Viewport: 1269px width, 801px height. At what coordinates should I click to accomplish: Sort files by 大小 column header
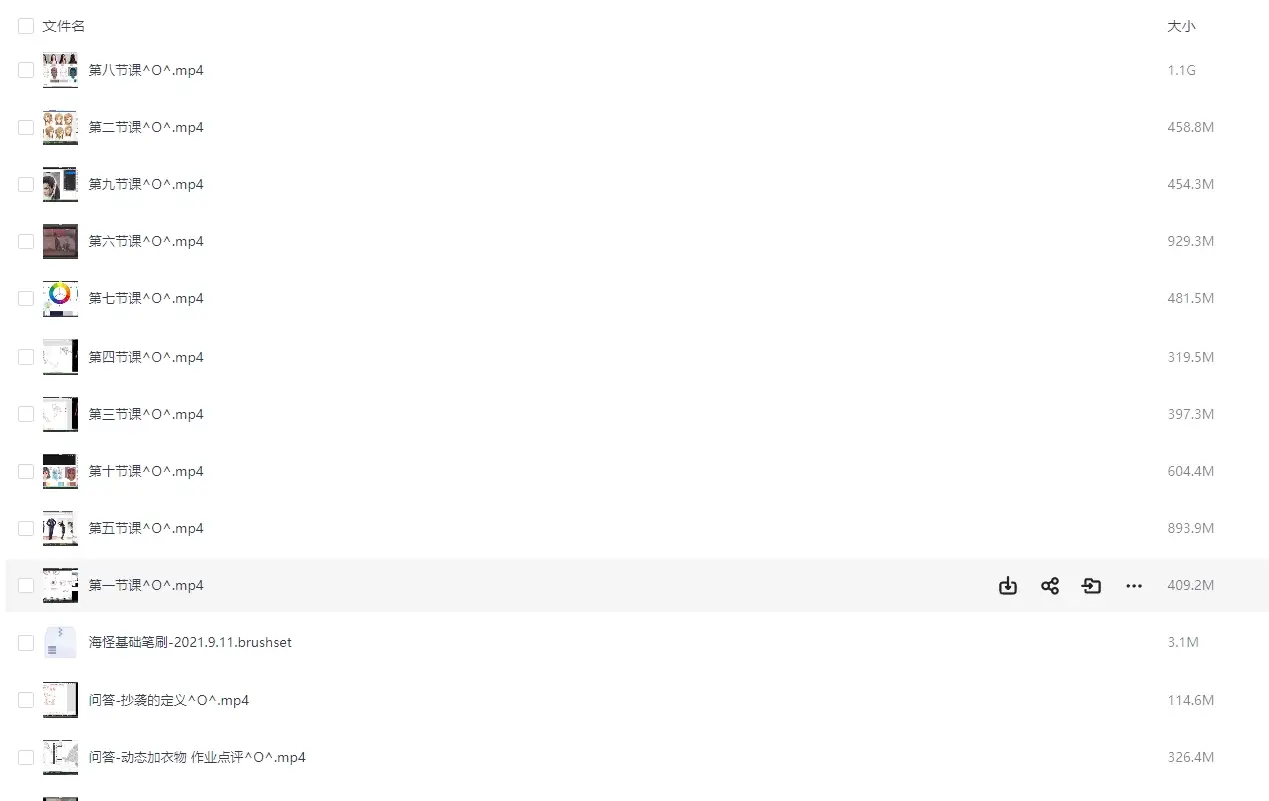tap(1181, 26)
